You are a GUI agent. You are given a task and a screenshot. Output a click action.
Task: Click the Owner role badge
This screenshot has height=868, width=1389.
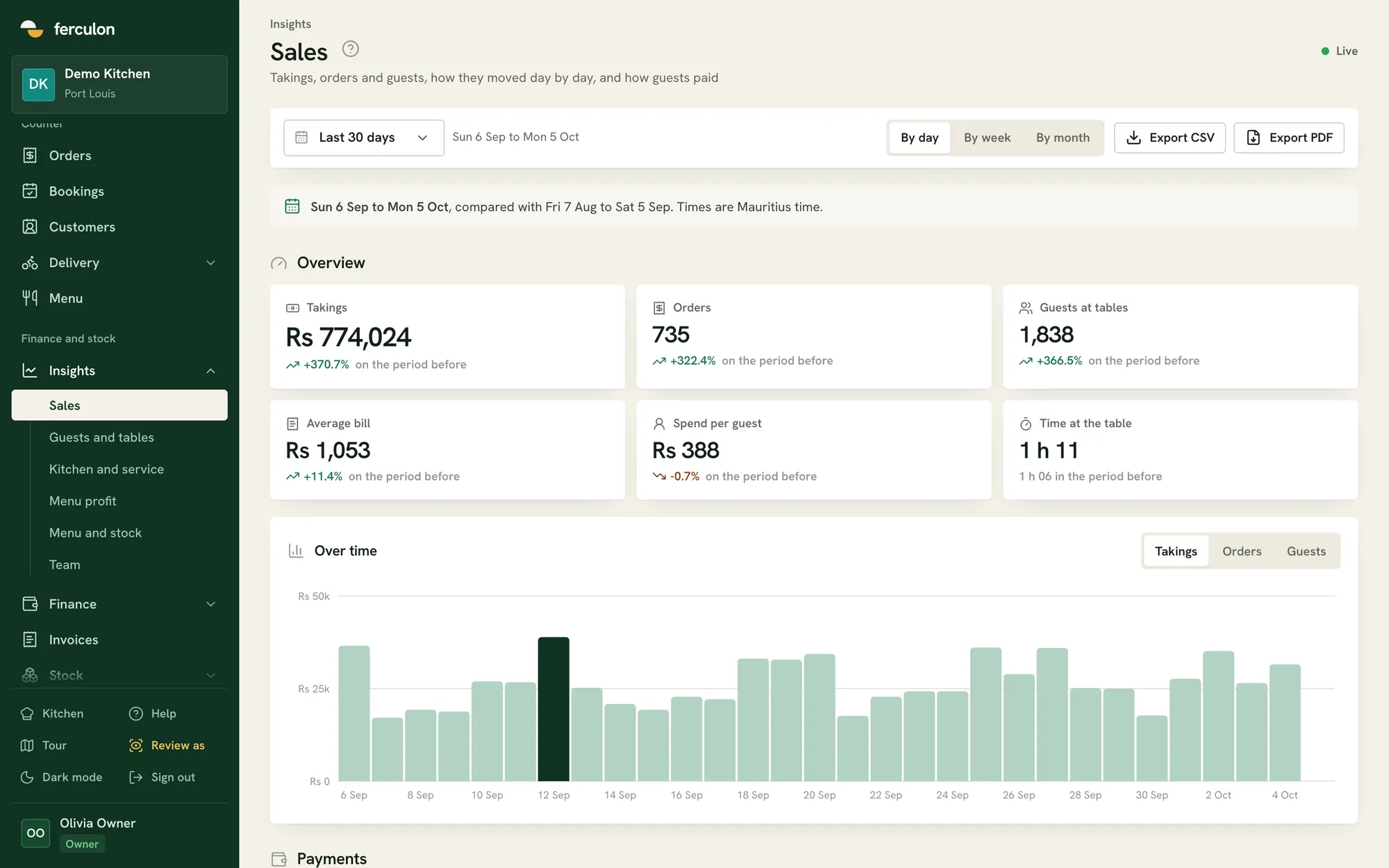coord(82,844)
